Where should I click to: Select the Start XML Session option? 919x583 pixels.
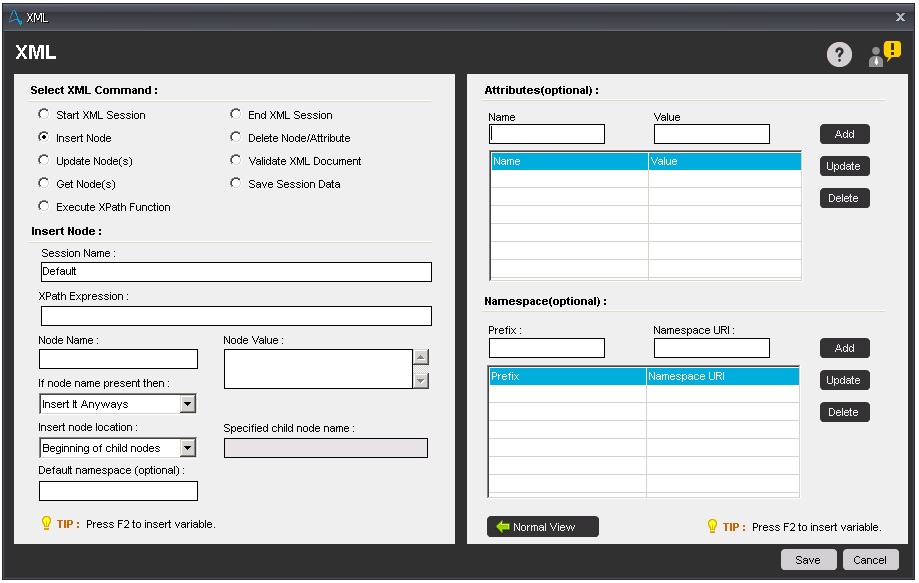(43, 114)
